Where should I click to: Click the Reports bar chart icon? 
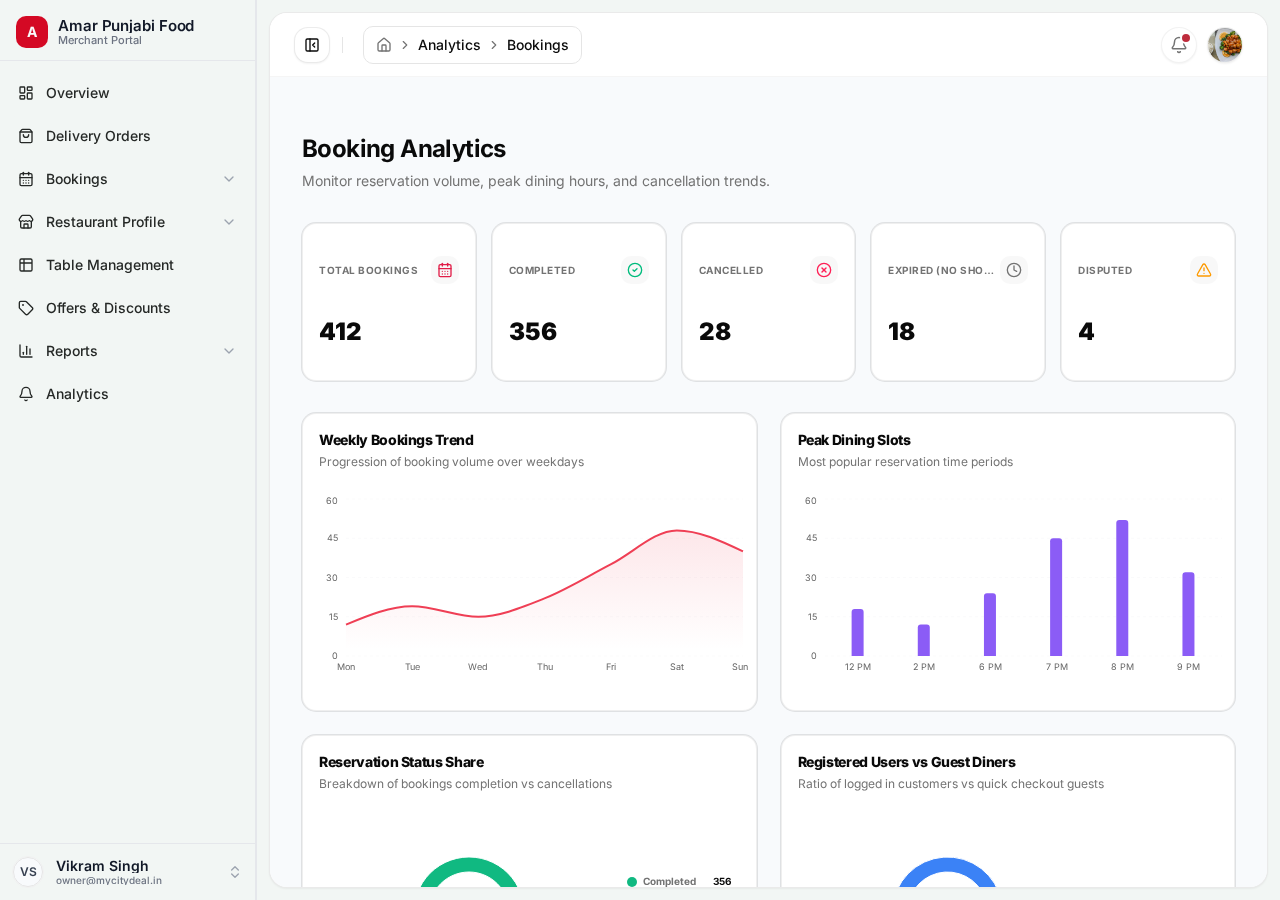point(26,351)
